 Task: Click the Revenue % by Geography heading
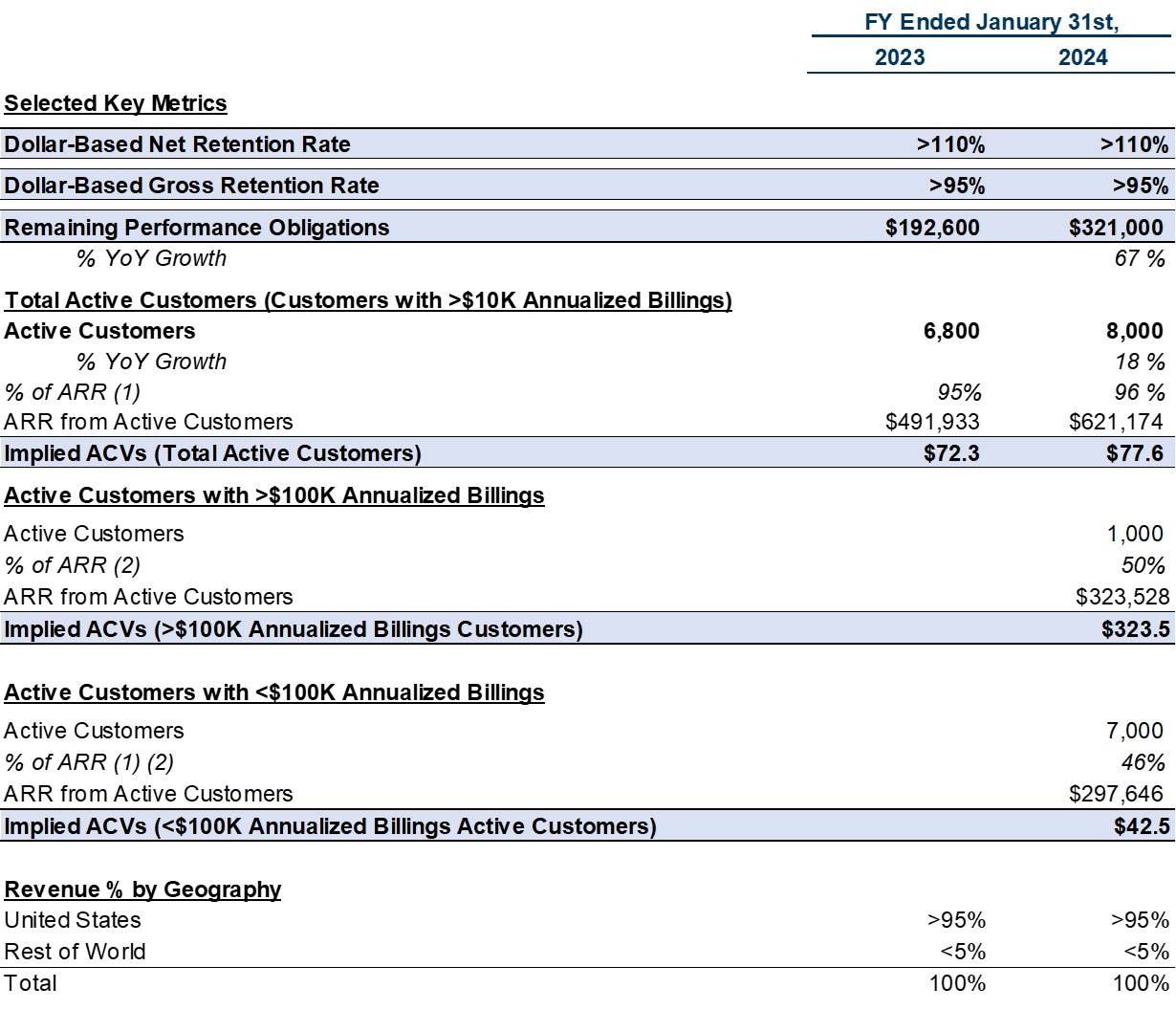click(142, 889)
